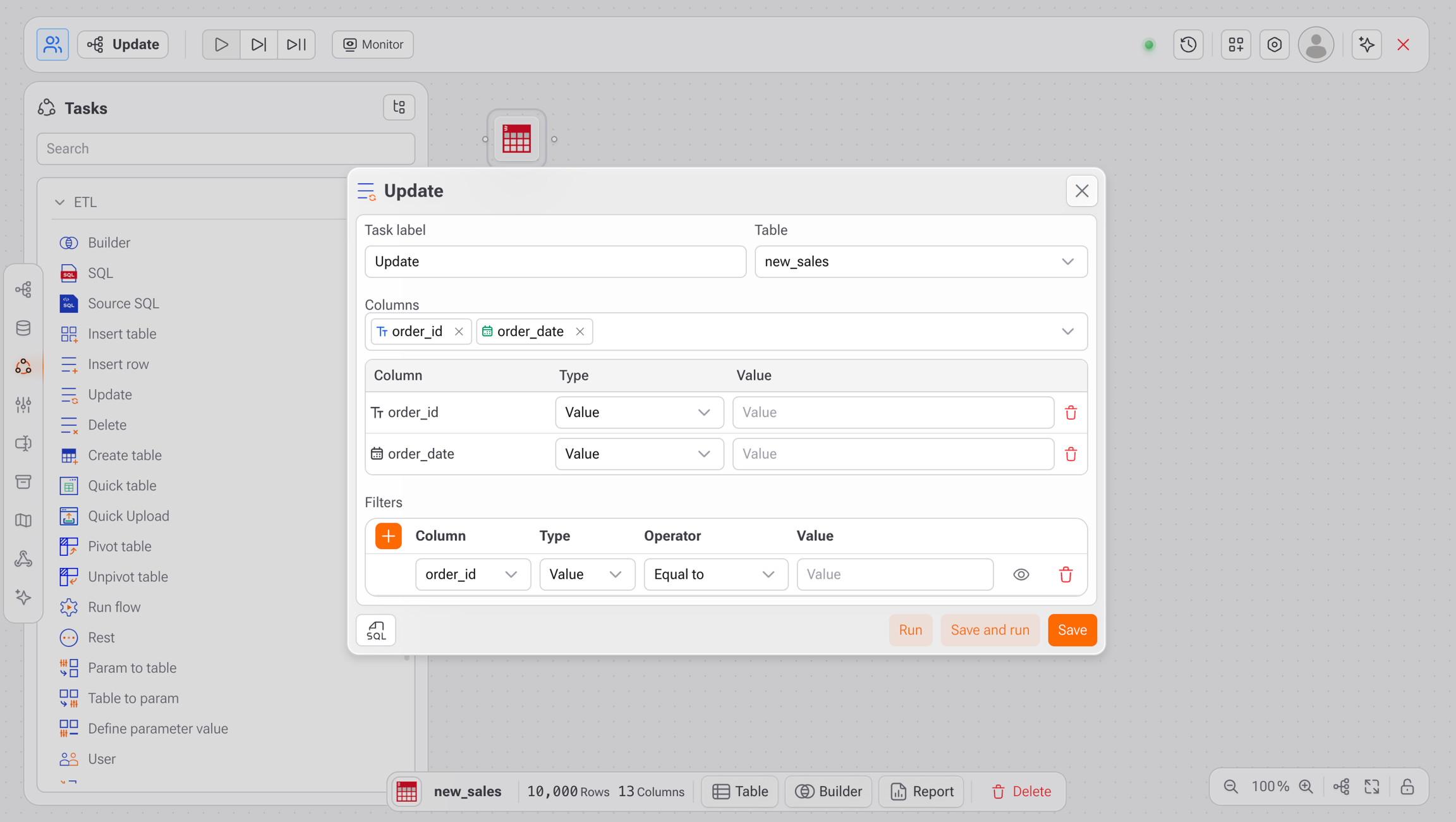The height and width of the screenshot is (822, 1456).
Task: Collapse the ETL section
Action: [60, 202]
